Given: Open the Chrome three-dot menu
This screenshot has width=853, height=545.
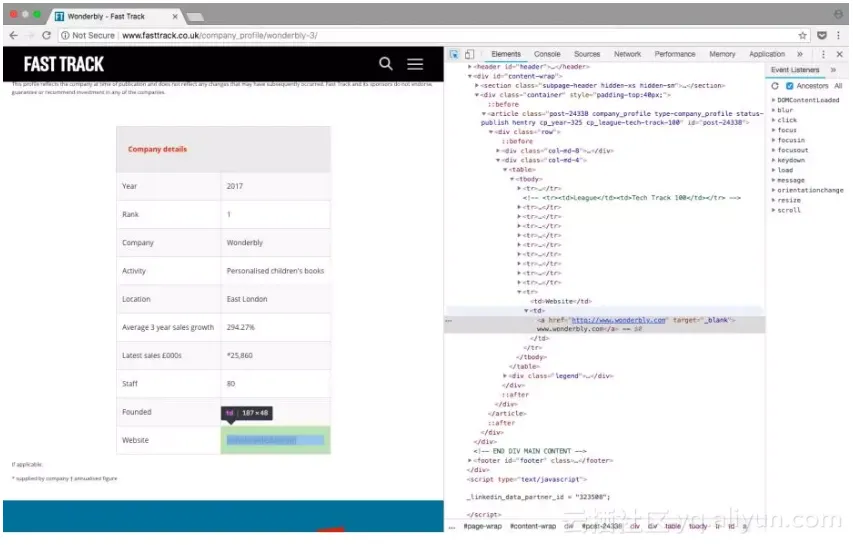Looking at the screenshot, I should [x=838, y=35].
